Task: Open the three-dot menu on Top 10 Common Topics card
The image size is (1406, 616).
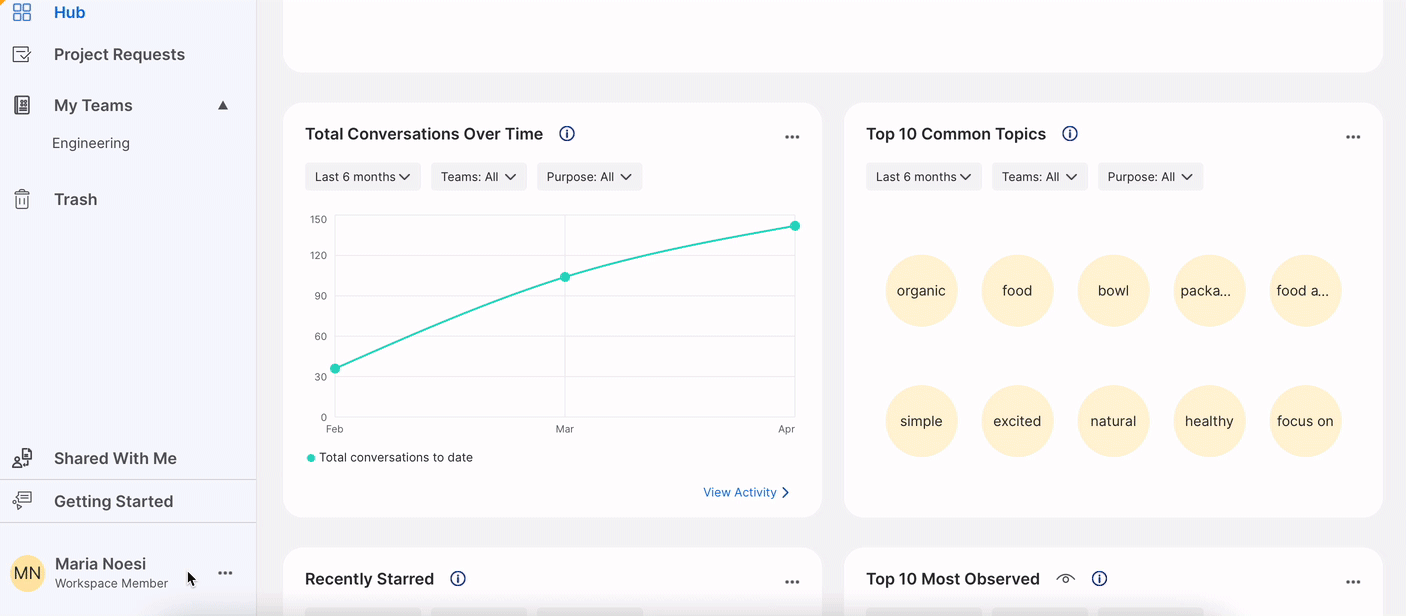Action: tap(1353, 137)
